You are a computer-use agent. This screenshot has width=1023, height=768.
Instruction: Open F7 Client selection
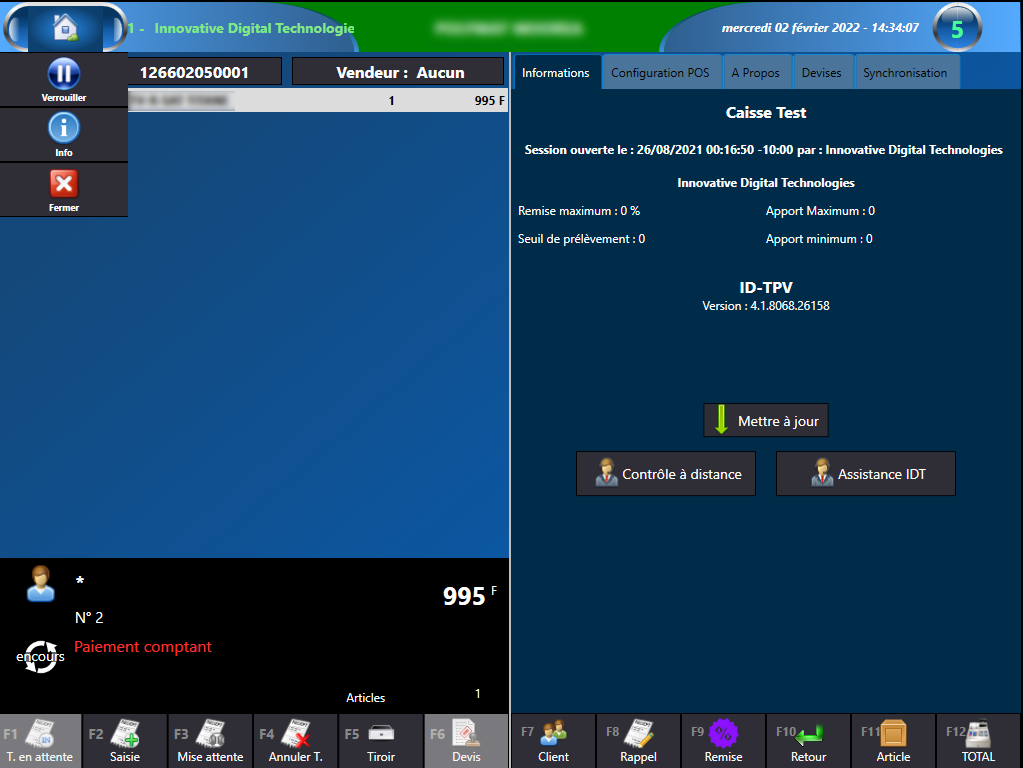[x=553, y=741]
